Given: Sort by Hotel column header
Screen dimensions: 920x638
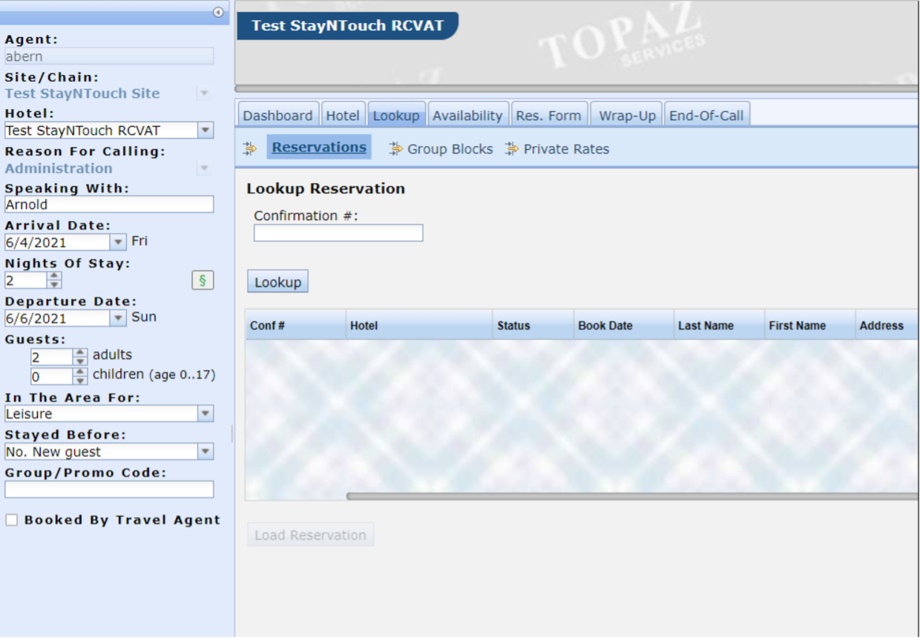Looking at the screenshot, I should coord(419,325).
